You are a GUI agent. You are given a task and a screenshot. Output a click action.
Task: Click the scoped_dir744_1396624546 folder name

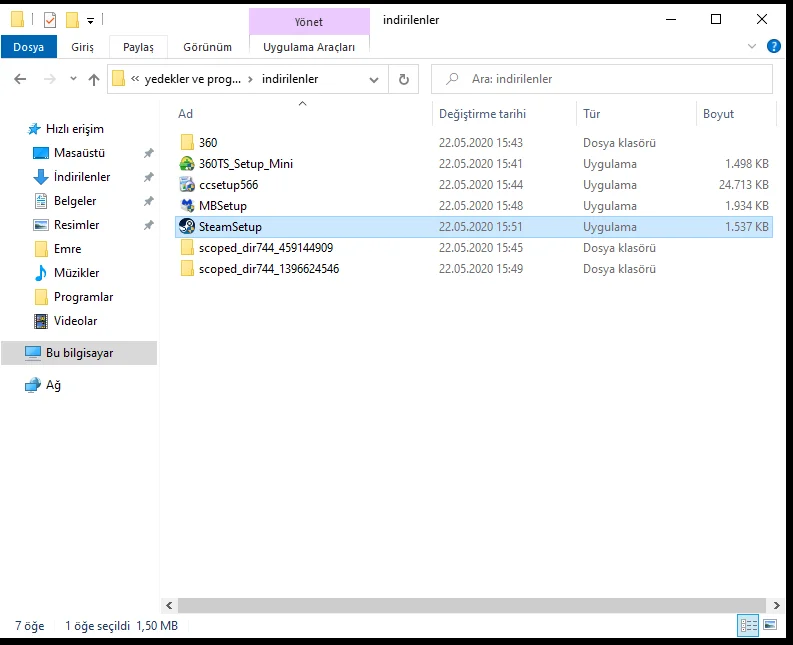click(x=269, y=269)
